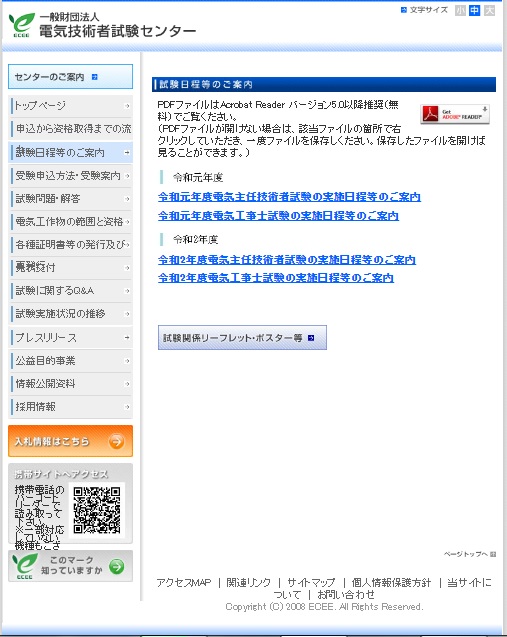Click green arrow in このマーク banner
This screenshot has height=637, width=507.
pyautogui.click(x=117, y=566)
